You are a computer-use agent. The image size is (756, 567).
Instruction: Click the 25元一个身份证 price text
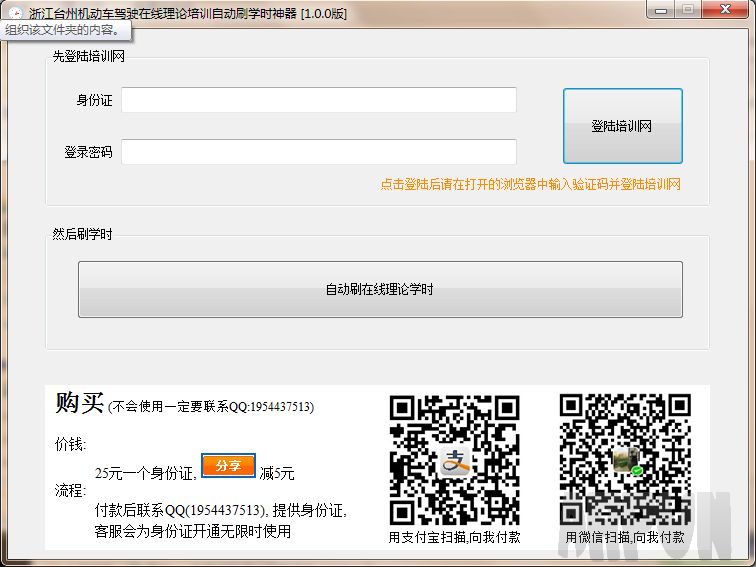[146, 473]
